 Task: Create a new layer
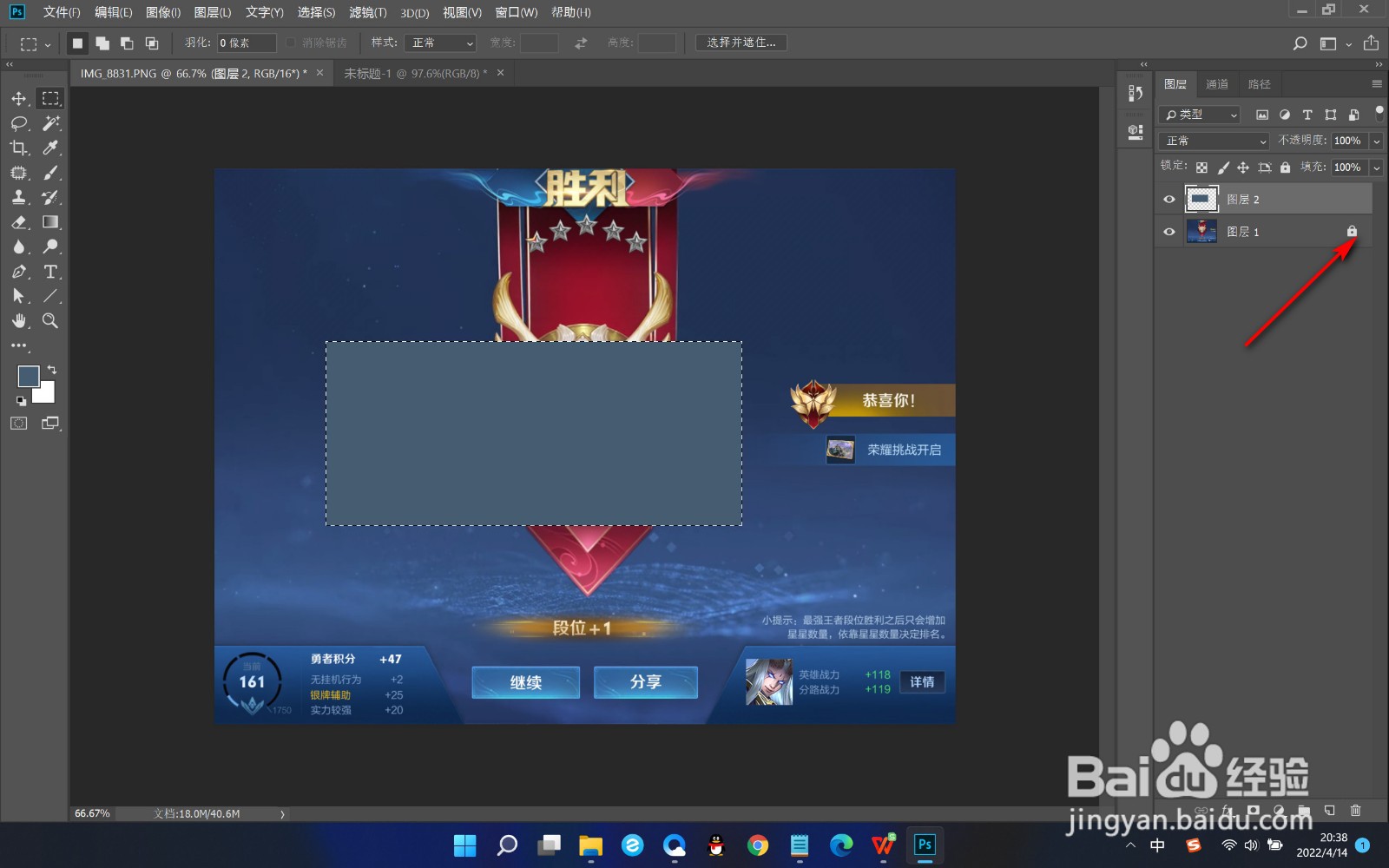1330,811
